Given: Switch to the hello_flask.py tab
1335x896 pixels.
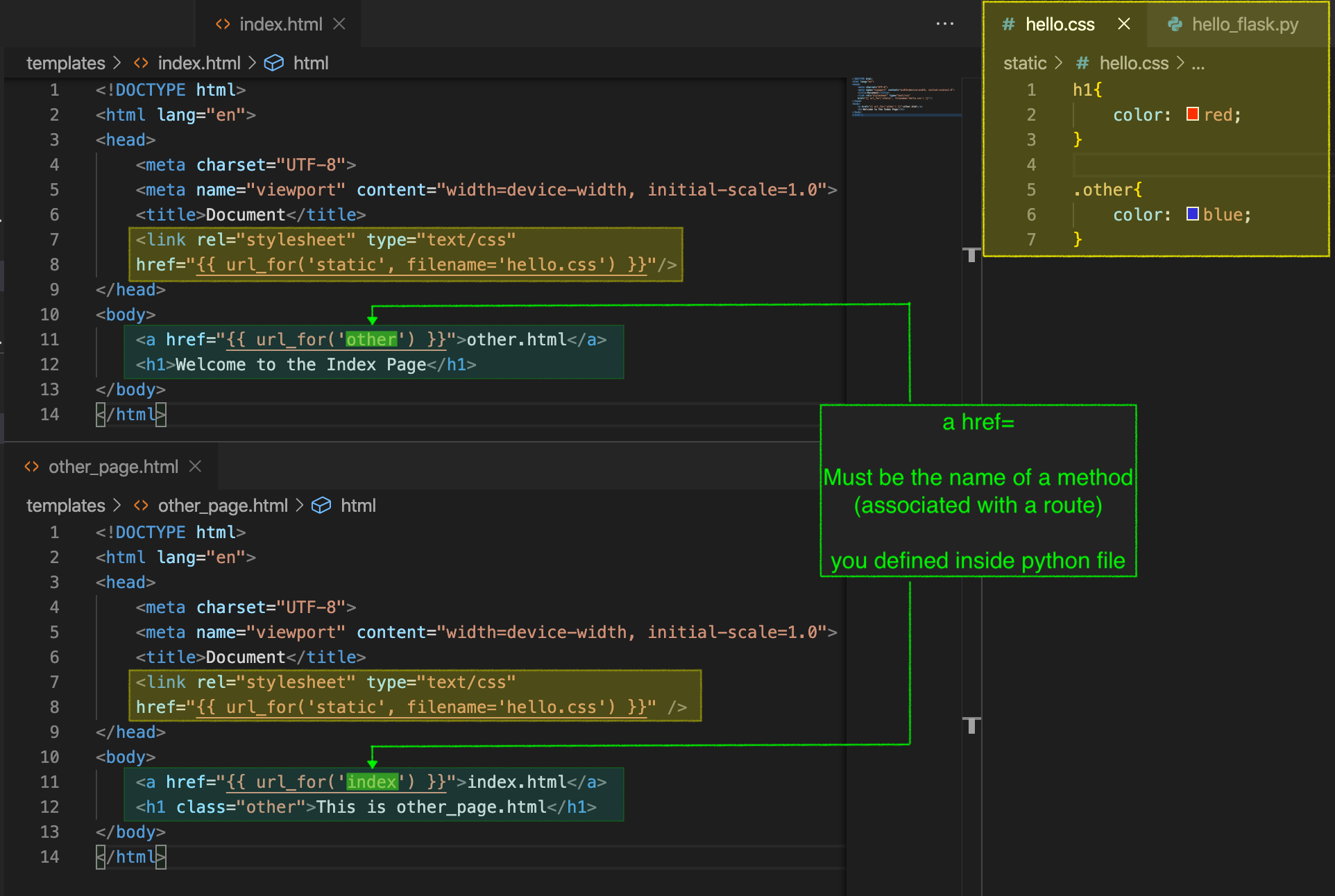Looking at the screenshot, I should (1244, 24).
